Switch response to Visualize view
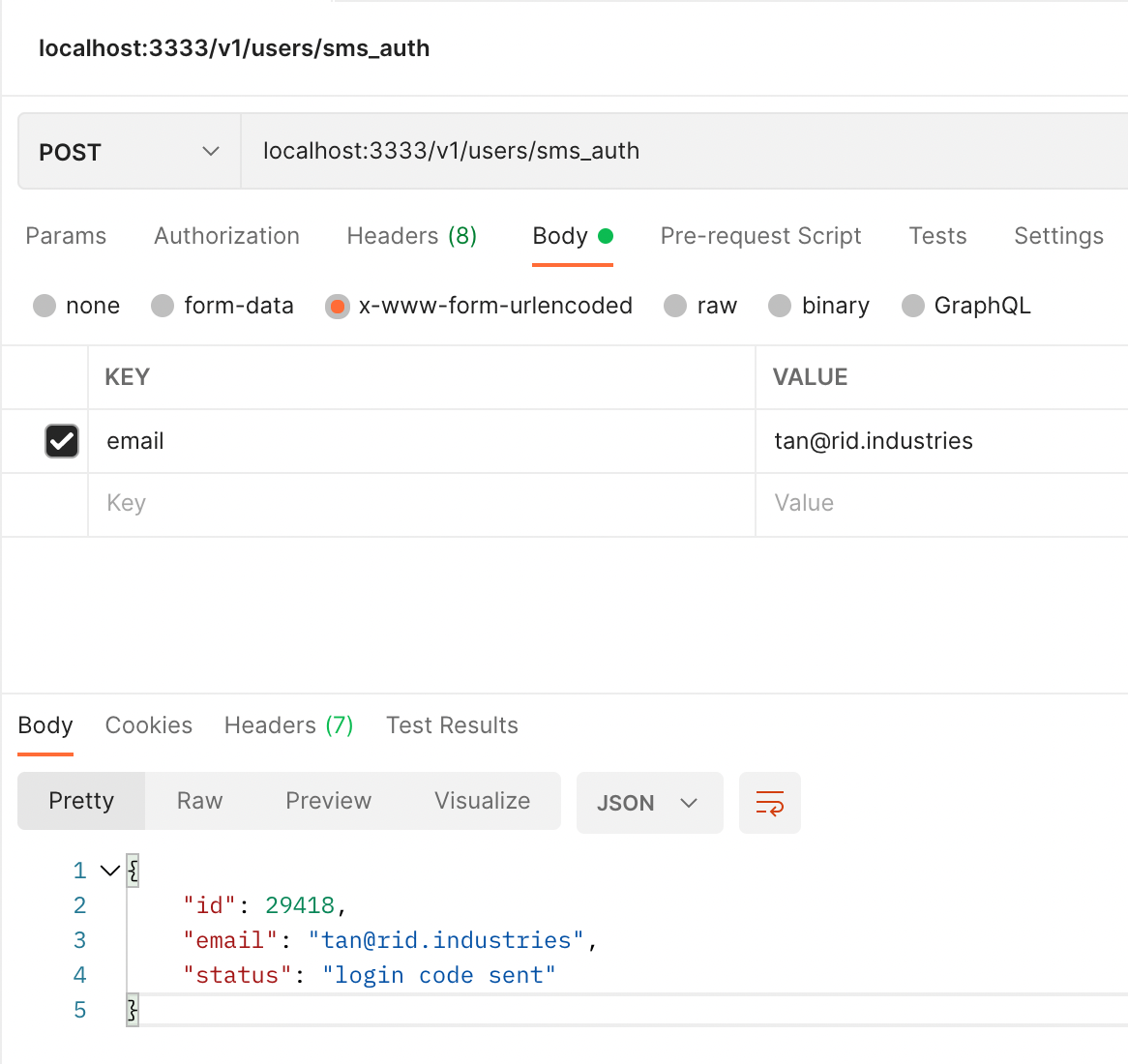The image size is (1128, 1064). [482, 801]
